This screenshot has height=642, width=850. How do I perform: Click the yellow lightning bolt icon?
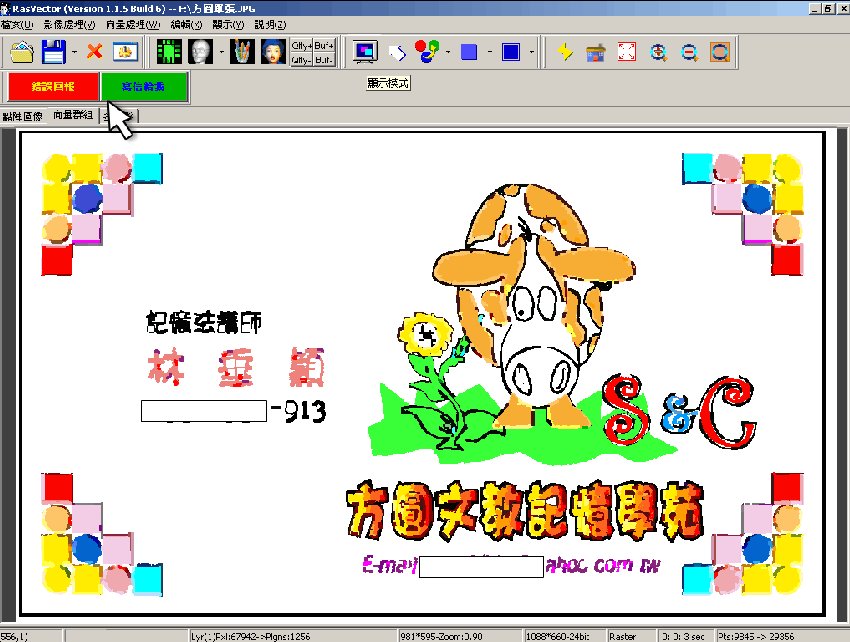(565, 52)
